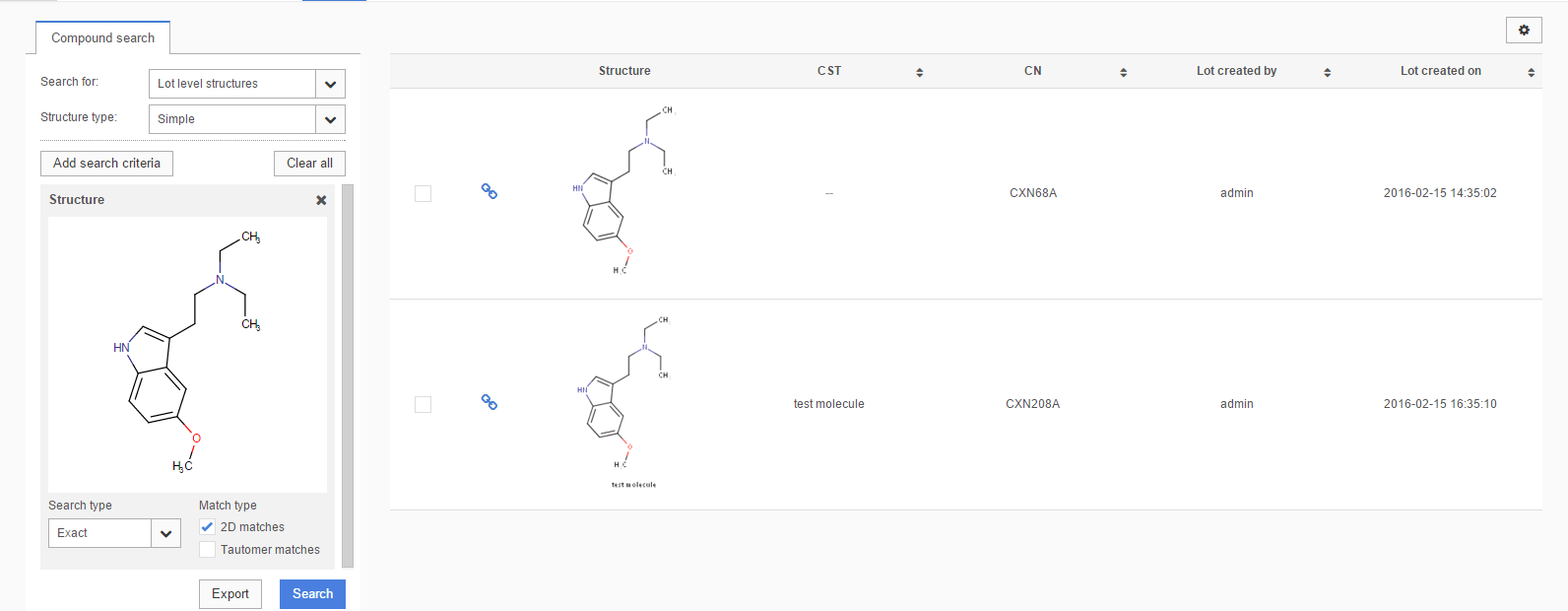
Task: Sort by Lot created by arrows
Action: pyautogui.click(x=1327, y=72)
